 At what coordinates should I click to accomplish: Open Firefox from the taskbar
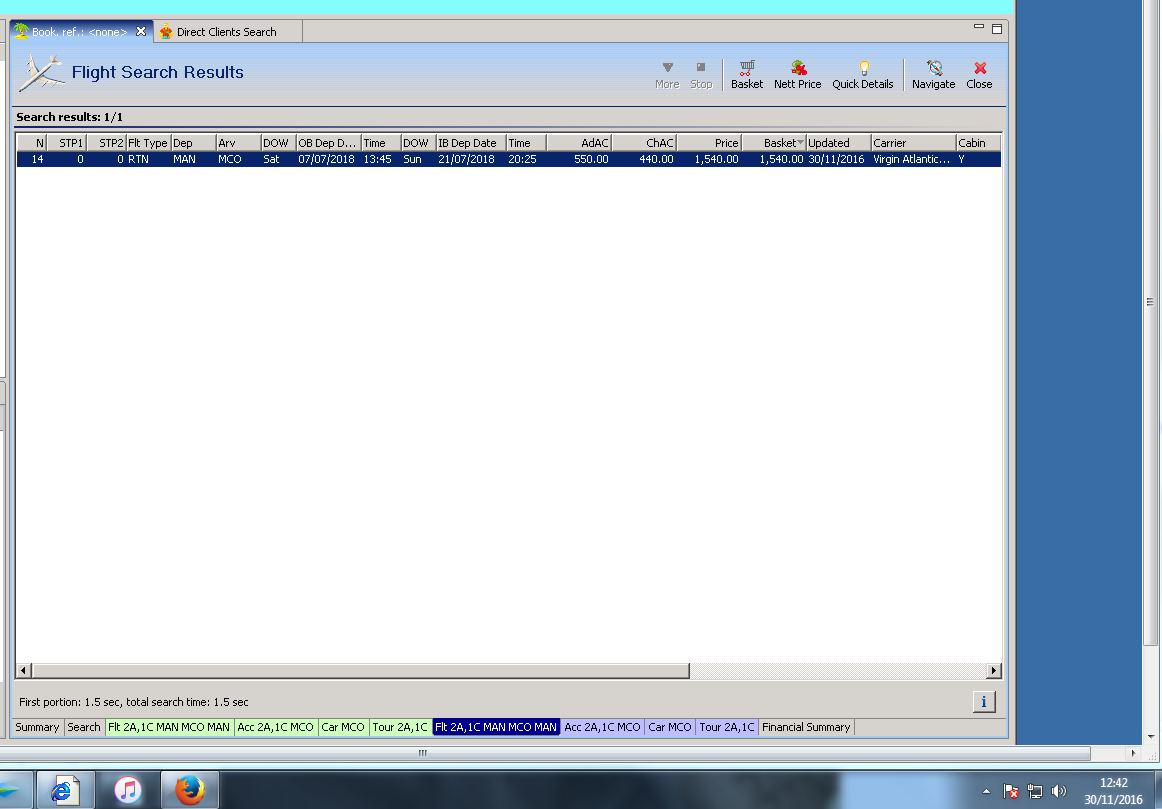(190, 790)
